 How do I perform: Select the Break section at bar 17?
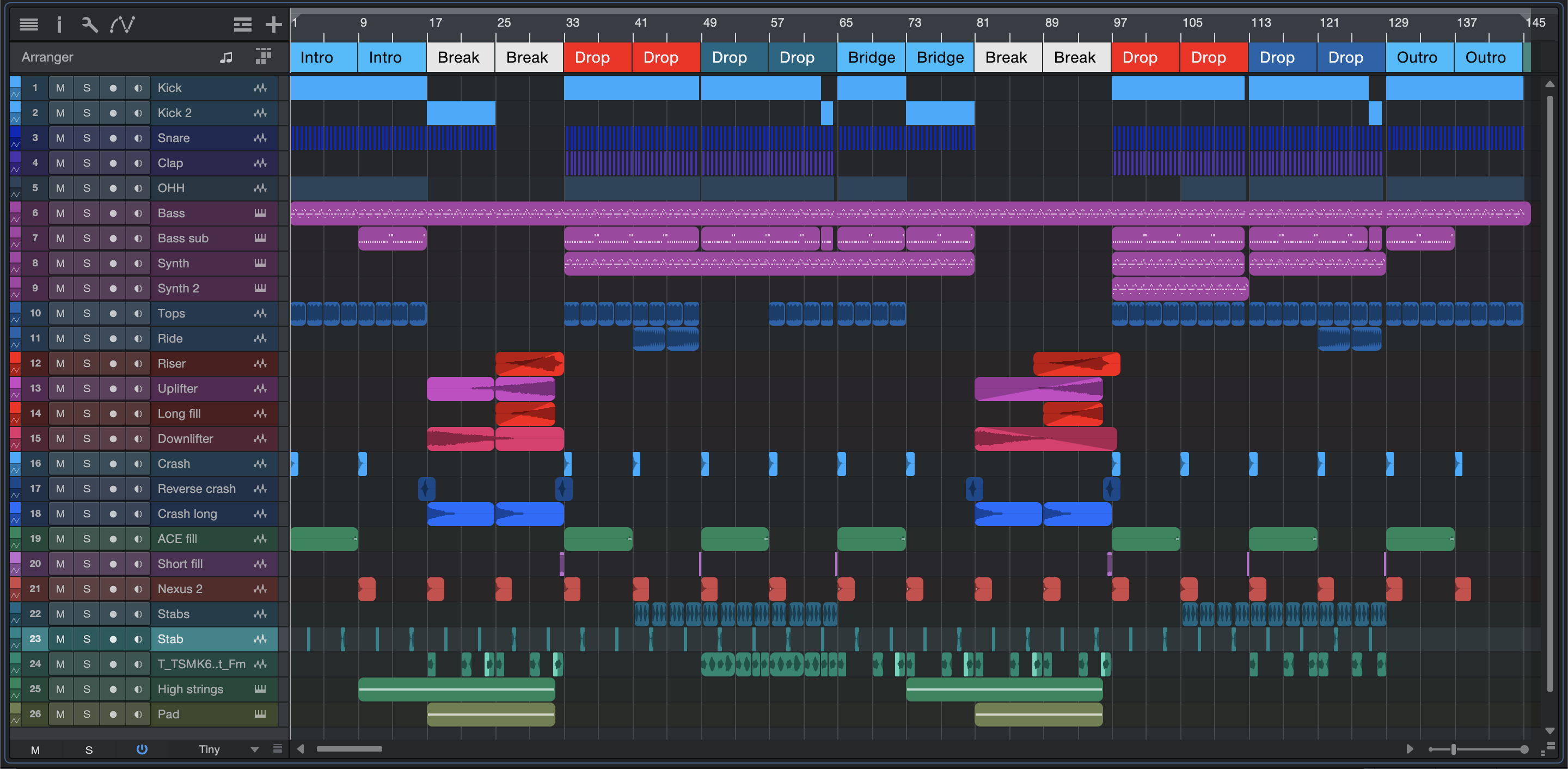(x=461, y=57)
